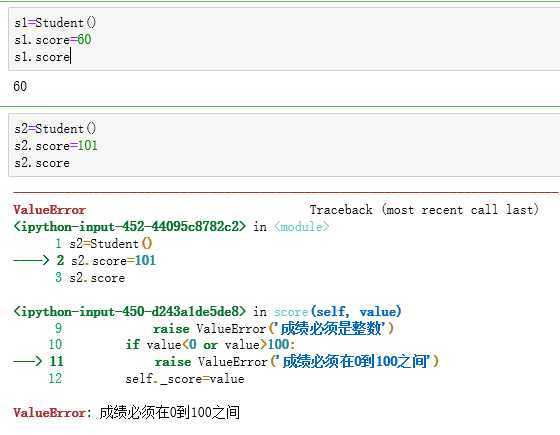Viewport: 560px width, 435px height.
Task: Click the '<module>' text in traceback
Action: 301,226
